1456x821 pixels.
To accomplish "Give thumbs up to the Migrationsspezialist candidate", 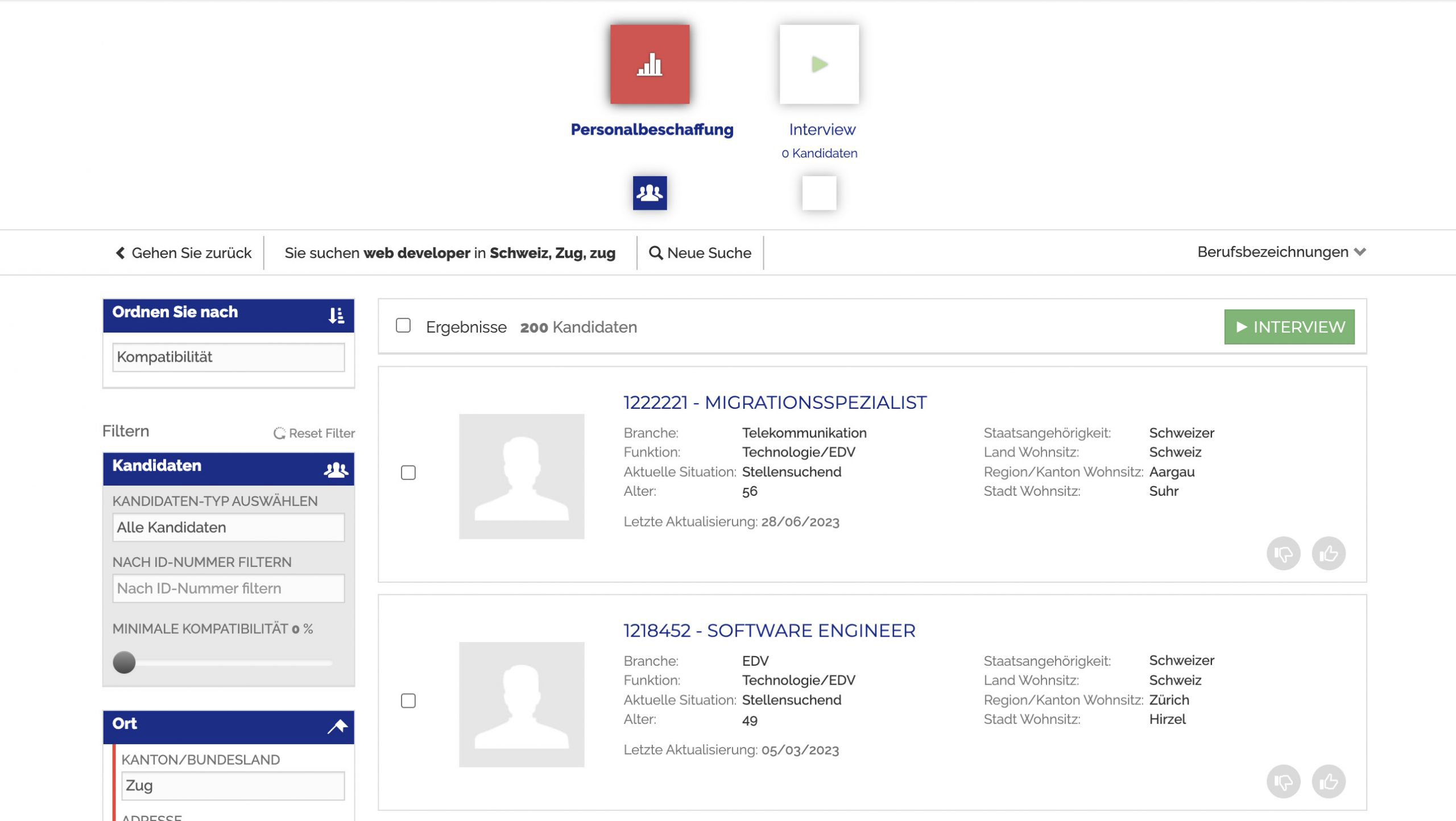I will coord(1327,552).
